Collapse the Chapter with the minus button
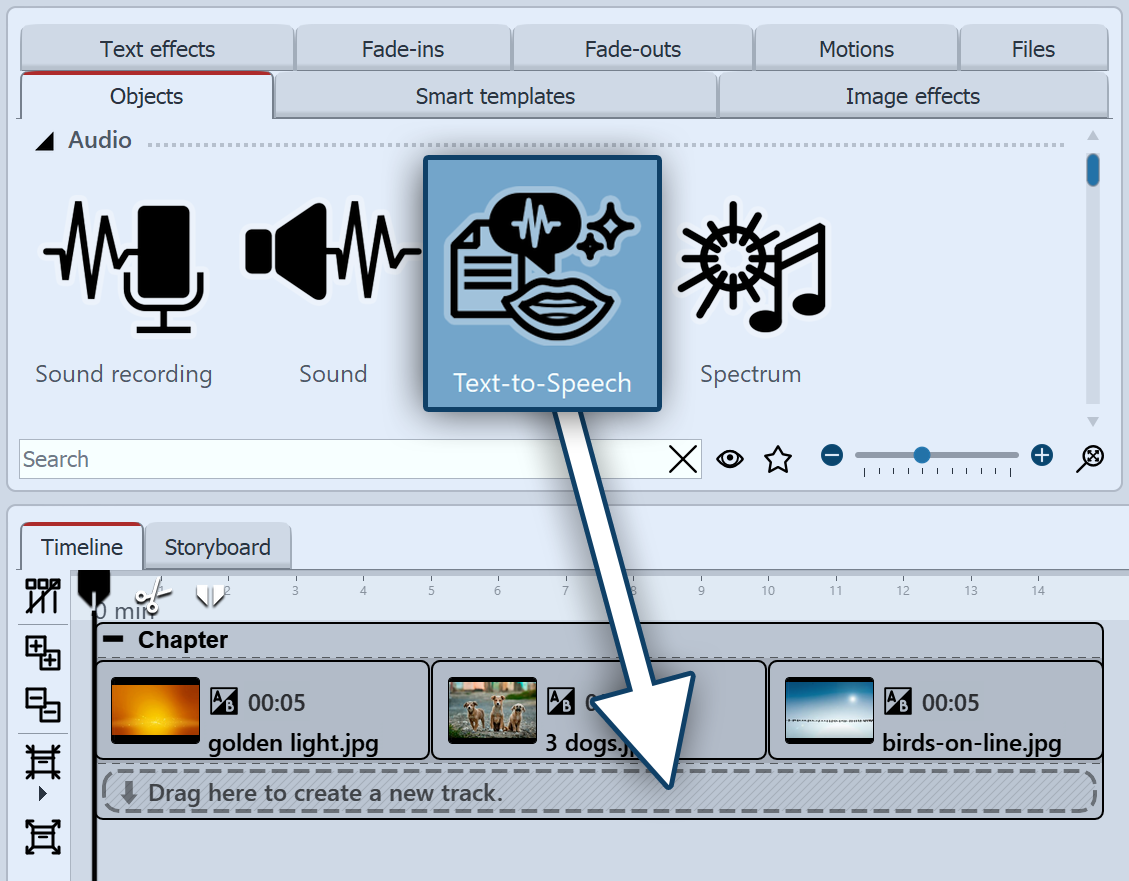Image resolution: width=1129 pixels, height=881 pixels. [115, 639]
